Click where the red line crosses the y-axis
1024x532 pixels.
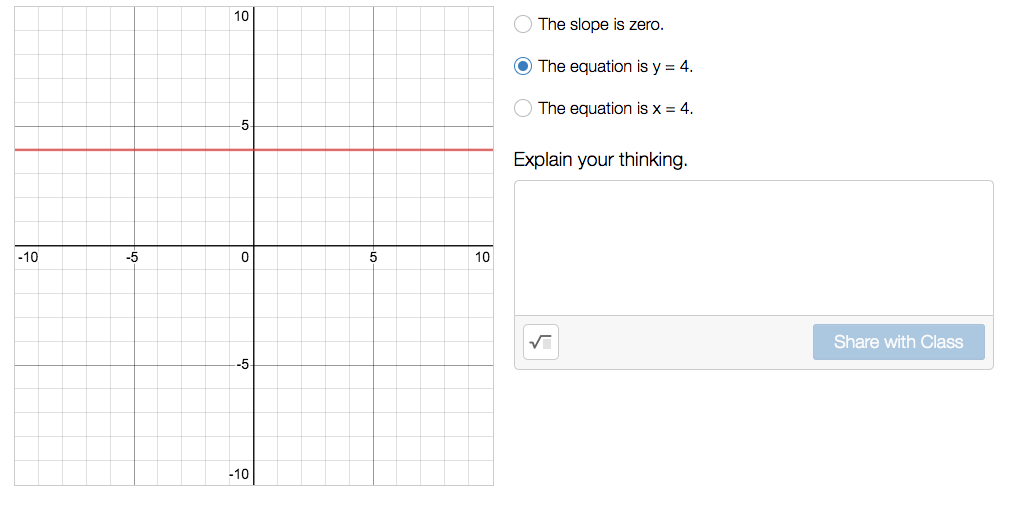(254, 150)
